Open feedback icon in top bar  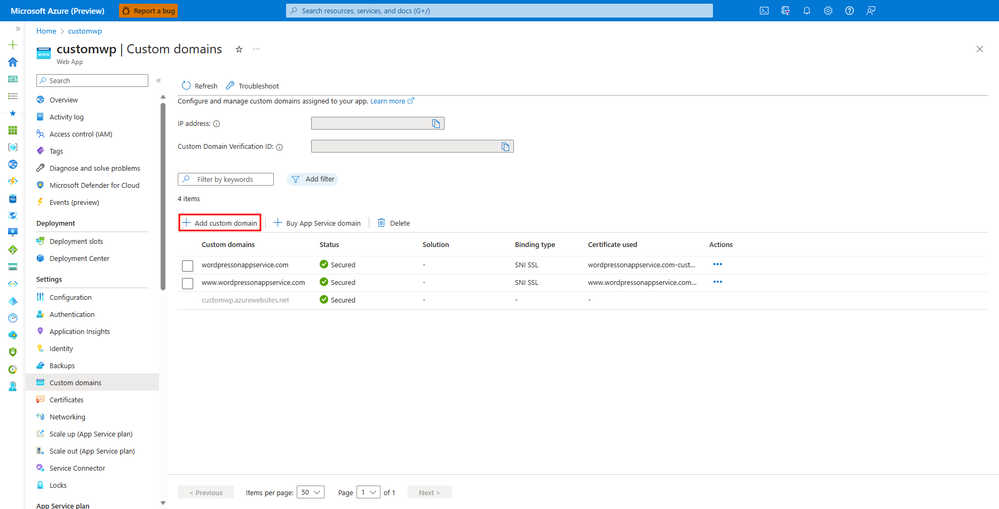(x=871, y=11)
